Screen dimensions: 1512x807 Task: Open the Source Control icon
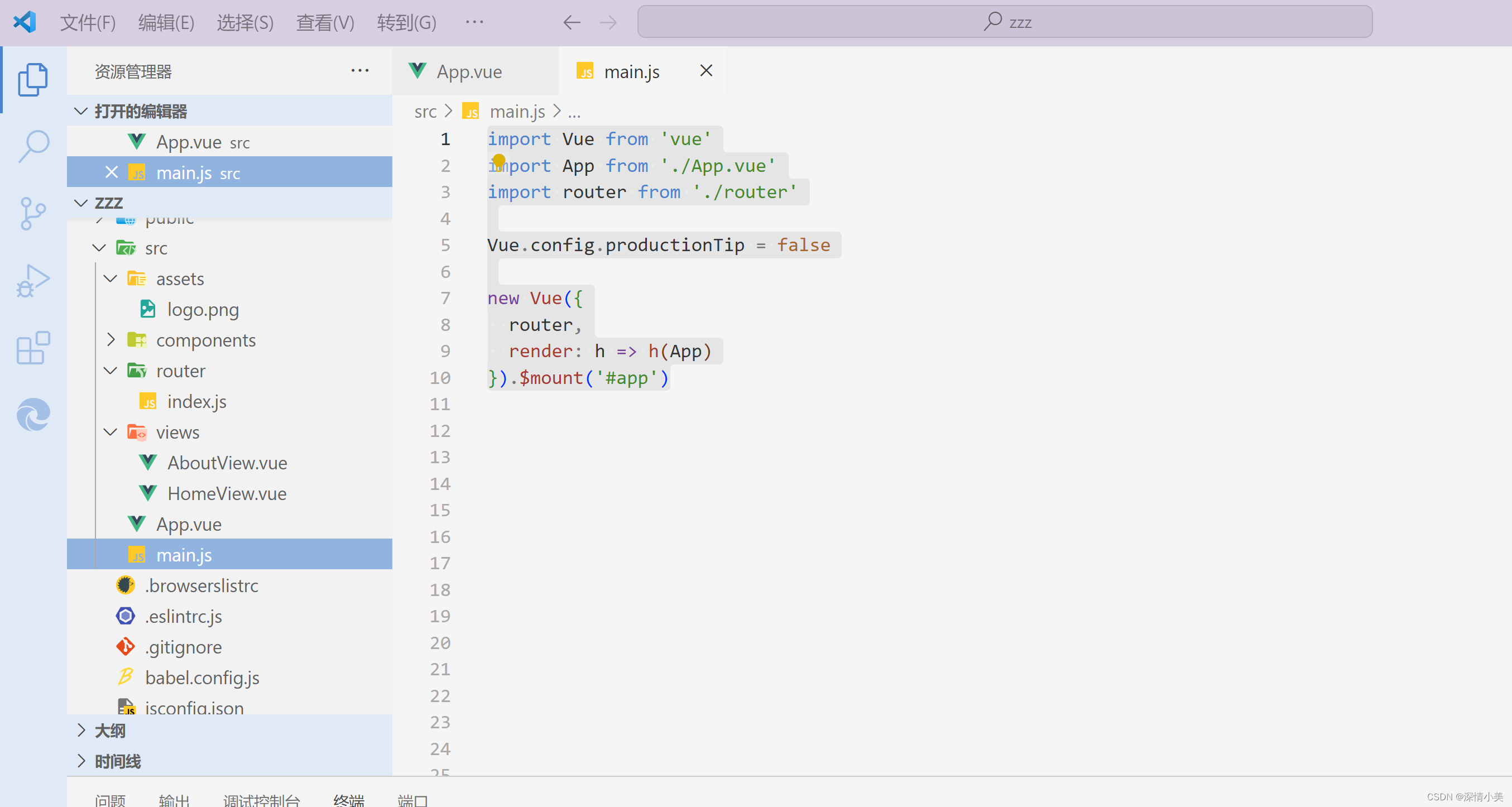coord(33,213)
